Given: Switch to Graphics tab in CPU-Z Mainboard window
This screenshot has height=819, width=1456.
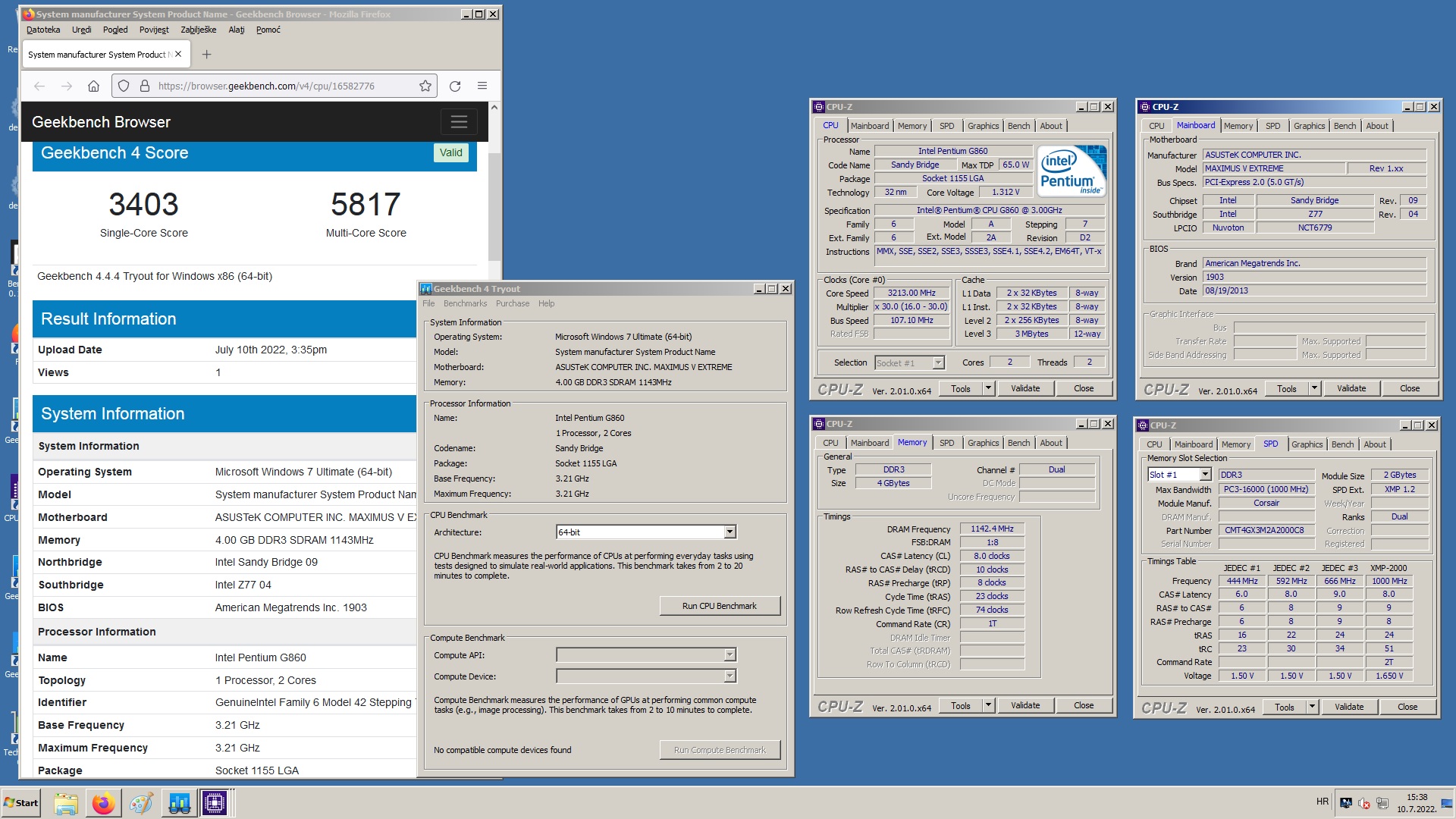Looking at the screenshot, I should tap(1309, 126).
